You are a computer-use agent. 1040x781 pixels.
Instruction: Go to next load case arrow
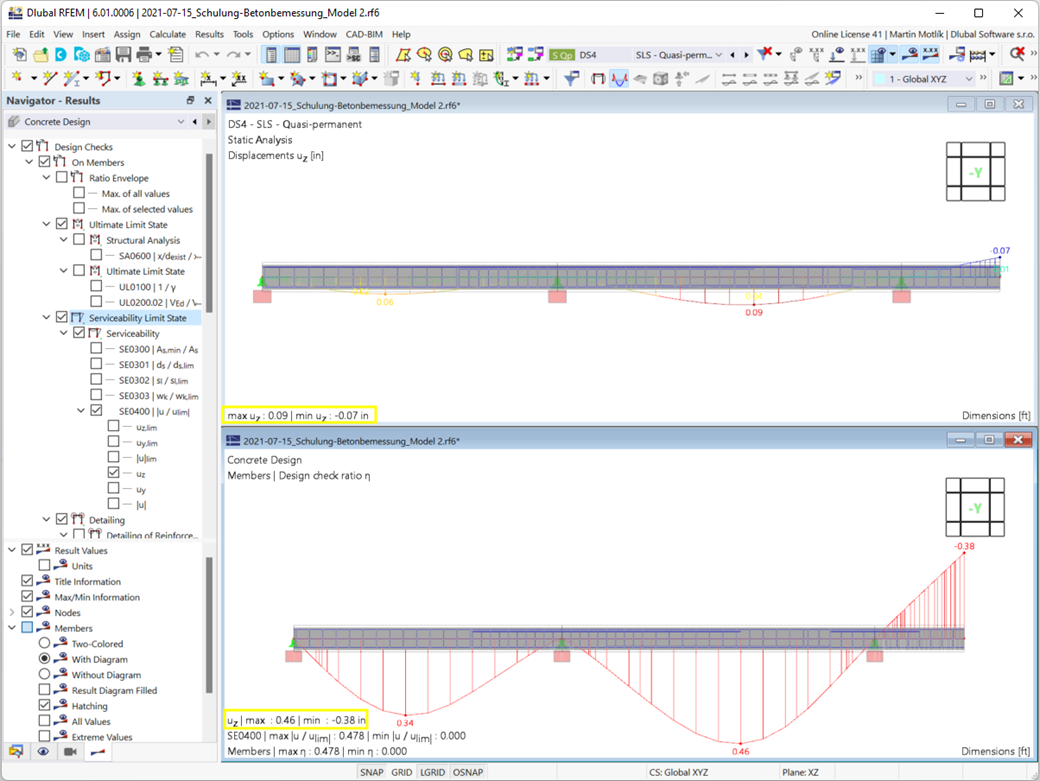pos(745,55)
